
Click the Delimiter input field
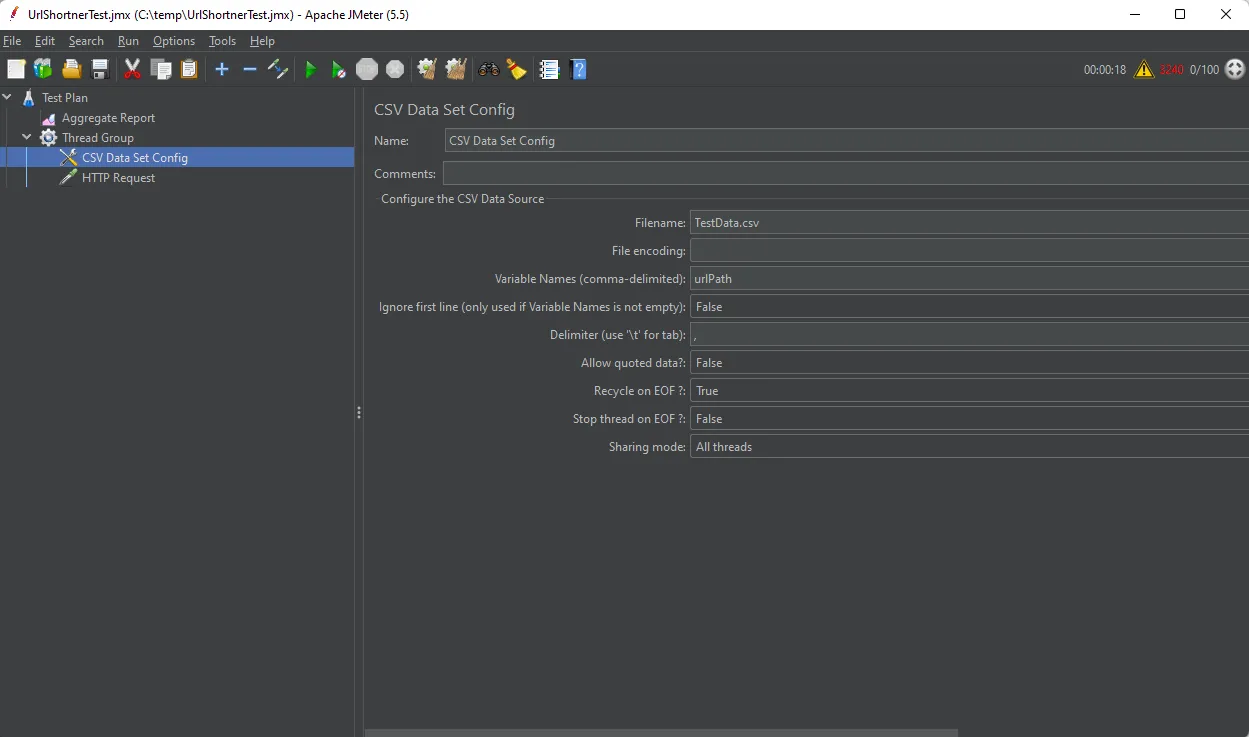click(969, 335)
